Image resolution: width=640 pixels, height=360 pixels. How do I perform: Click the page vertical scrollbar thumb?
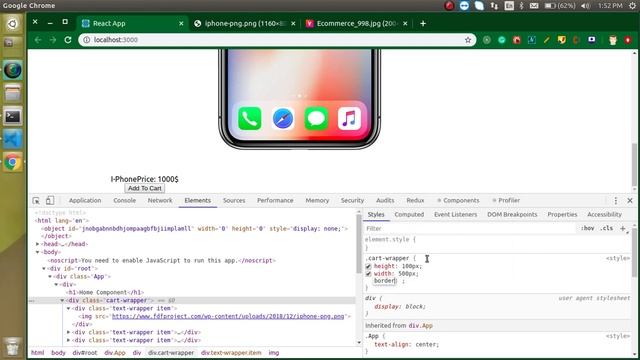click(x=634, y=164)
